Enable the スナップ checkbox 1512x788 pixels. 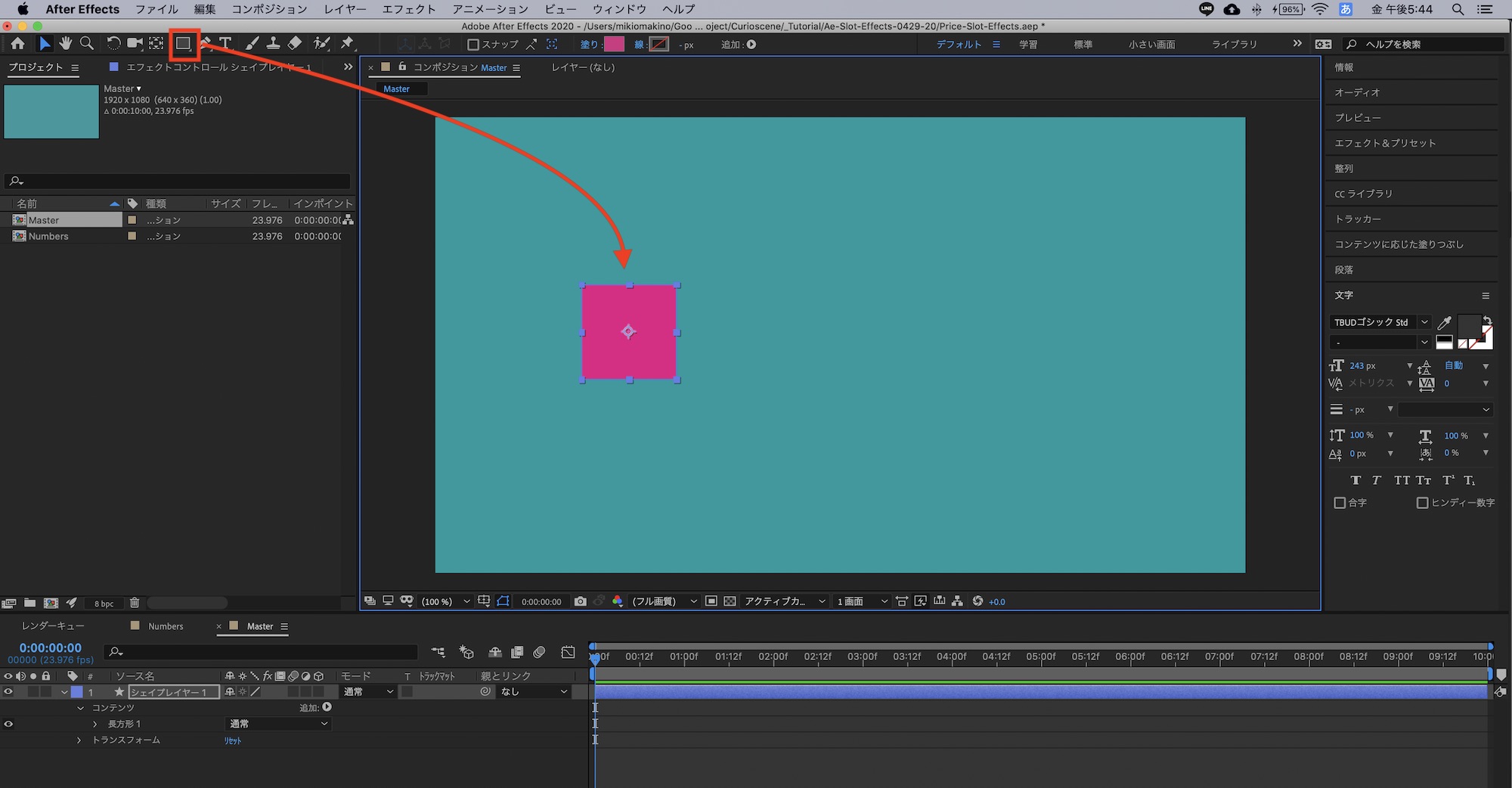pyautogui.click(x=473, y=45)
